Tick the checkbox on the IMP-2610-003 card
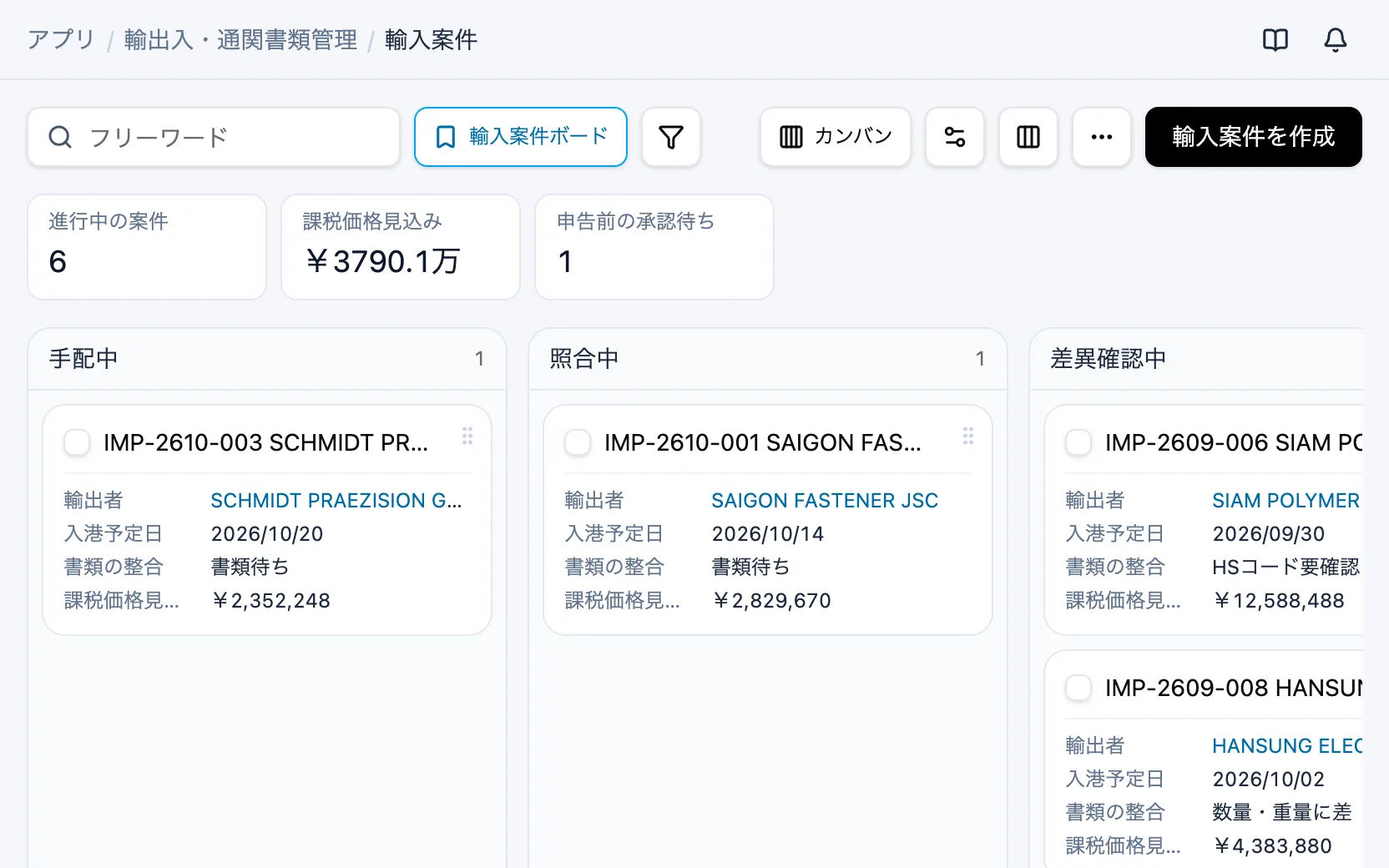Screen dimensions: 1389x868 pos(77,442)
